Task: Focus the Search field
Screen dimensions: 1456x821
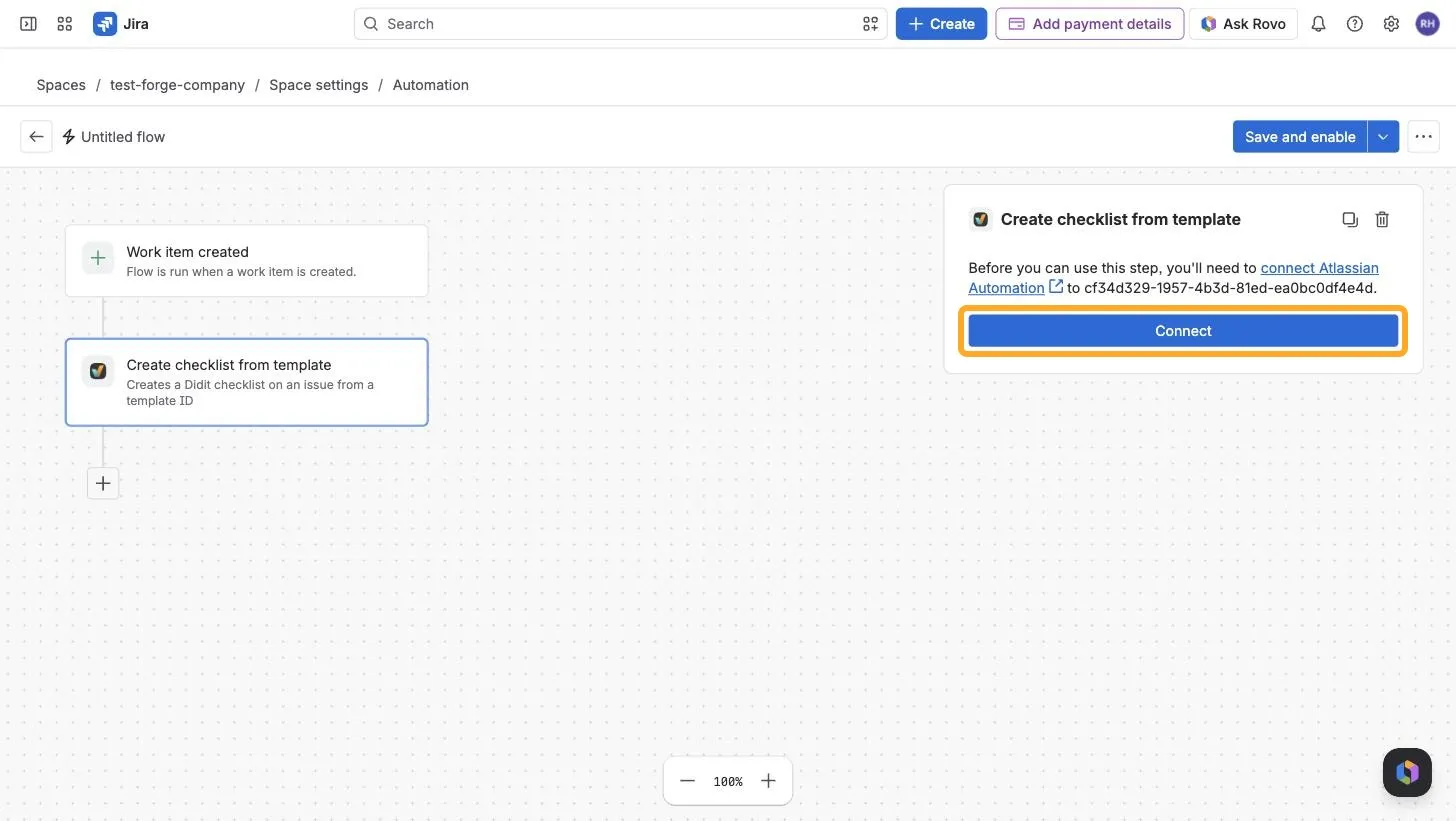Action: 620,24
